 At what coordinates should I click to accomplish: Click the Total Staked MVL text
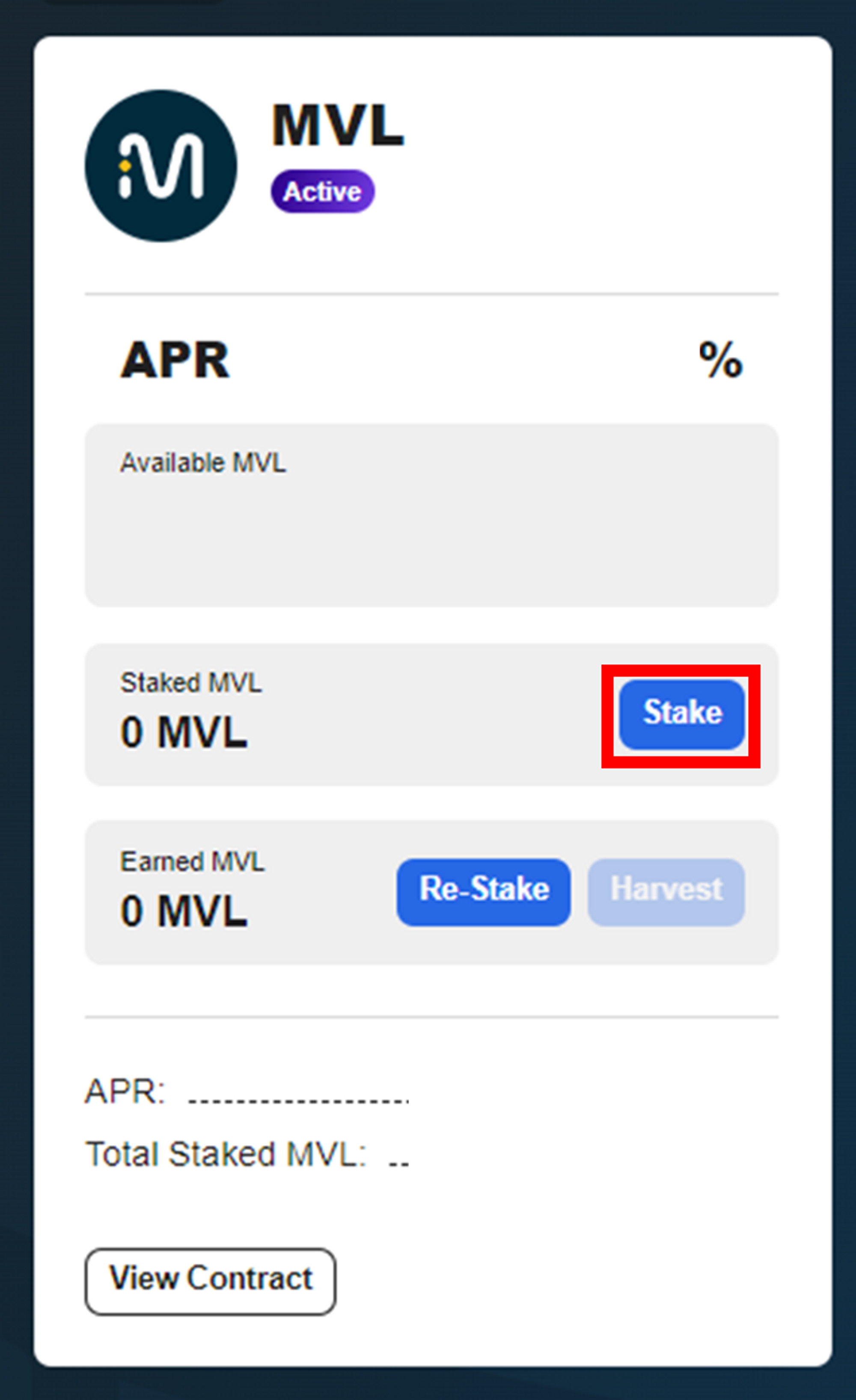226,1154
